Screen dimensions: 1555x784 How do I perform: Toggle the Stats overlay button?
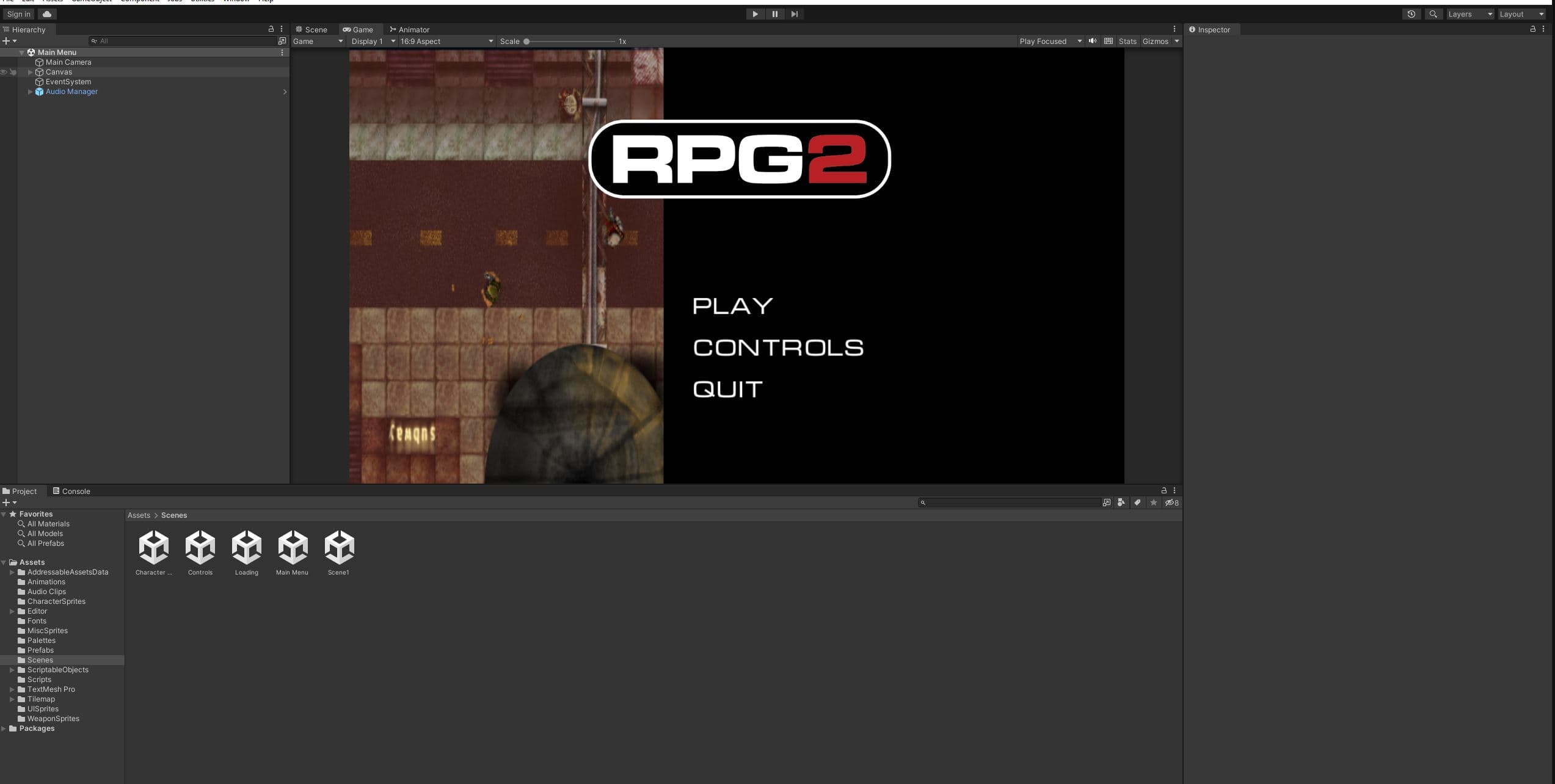[1127, 42]
